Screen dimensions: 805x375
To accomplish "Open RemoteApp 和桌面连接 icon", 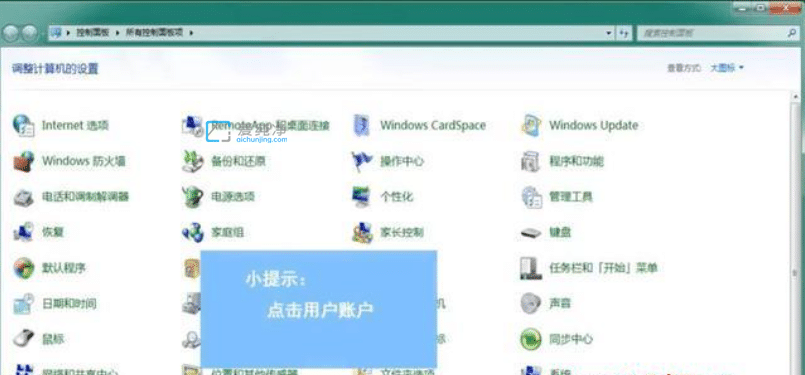I will (193, 126).
